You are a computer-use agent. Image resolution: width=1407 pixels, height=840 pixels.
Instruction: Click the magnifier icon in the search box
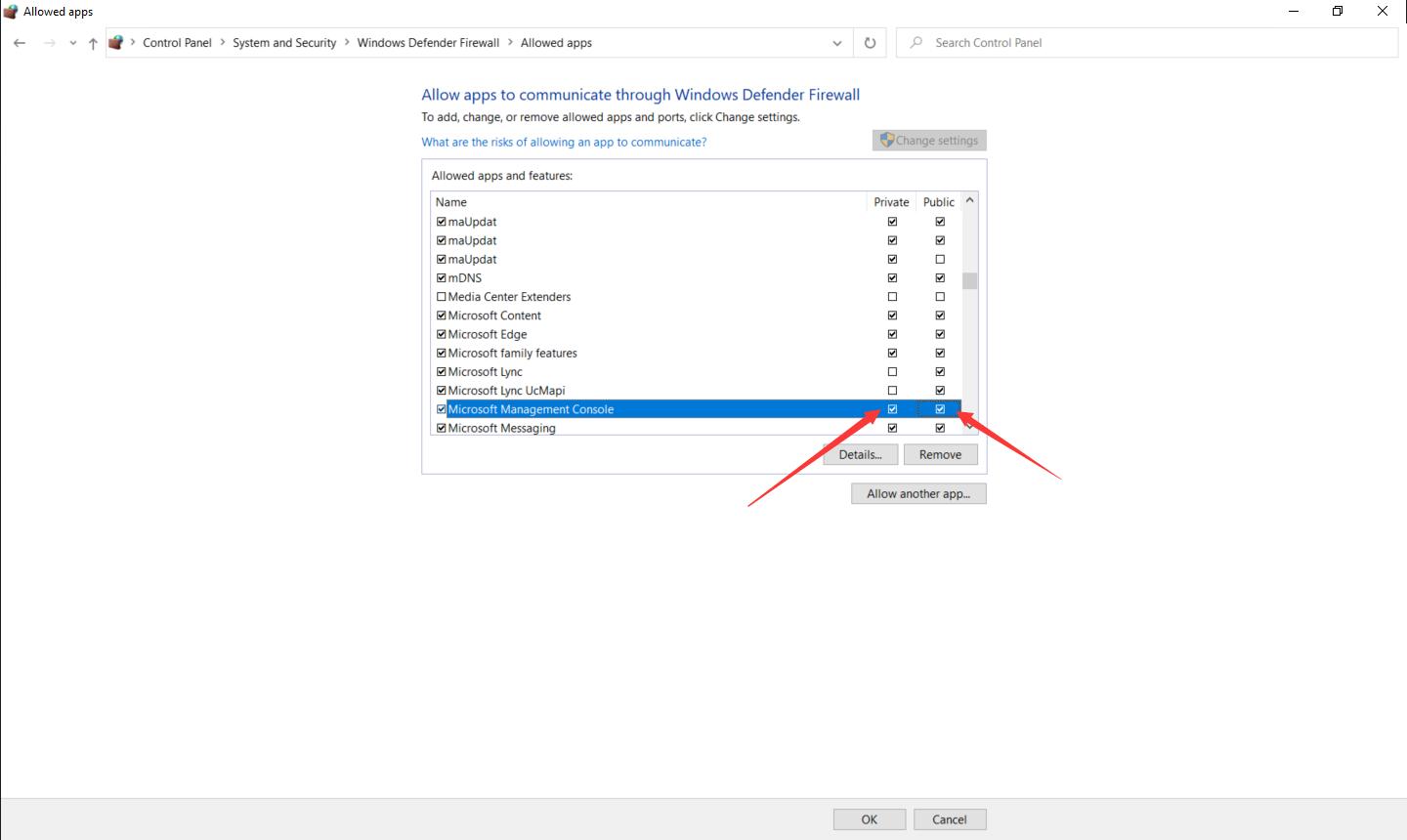click(x=916, y=42)
